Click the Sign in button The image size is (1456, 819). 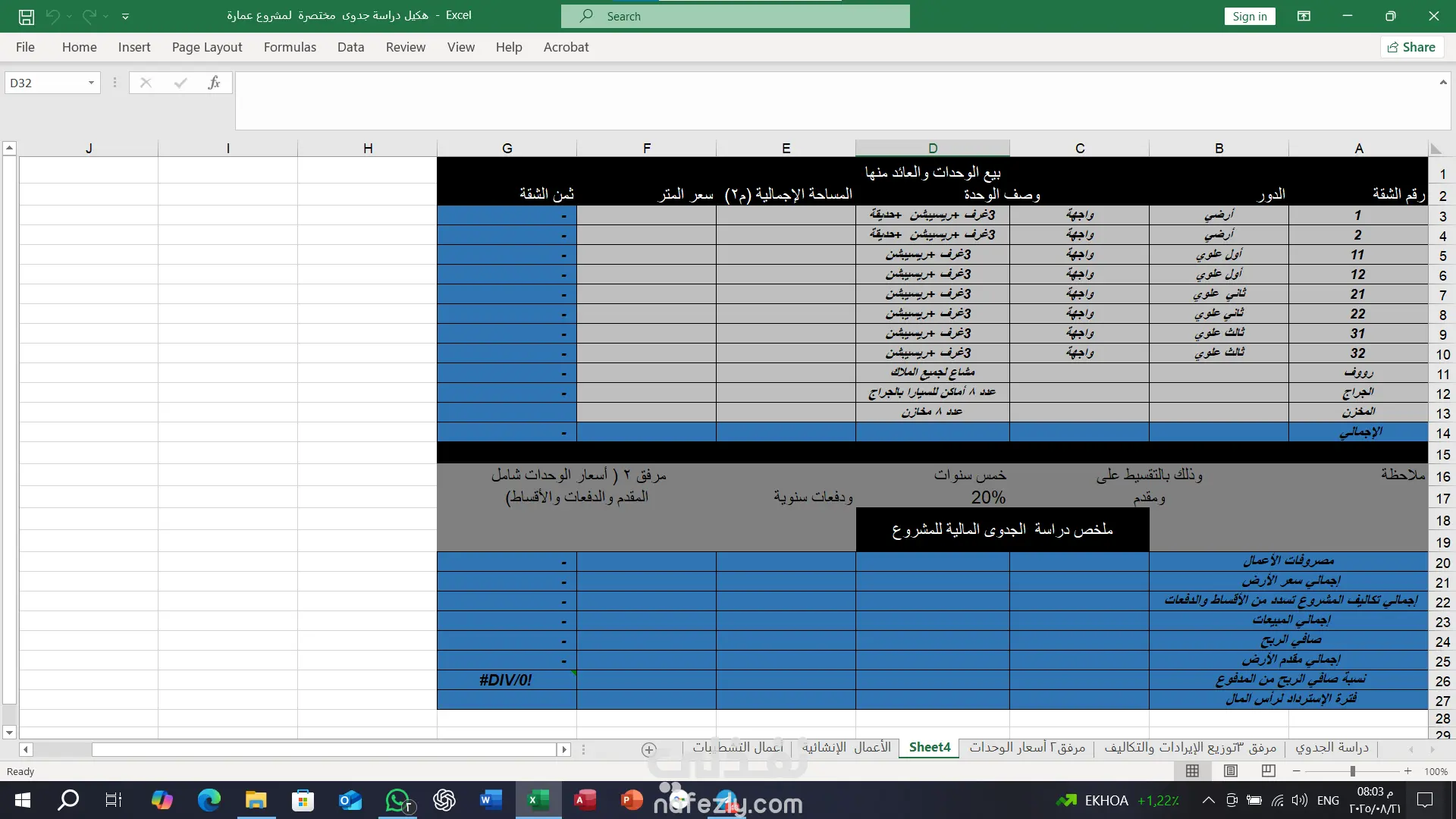point(1249,16)
